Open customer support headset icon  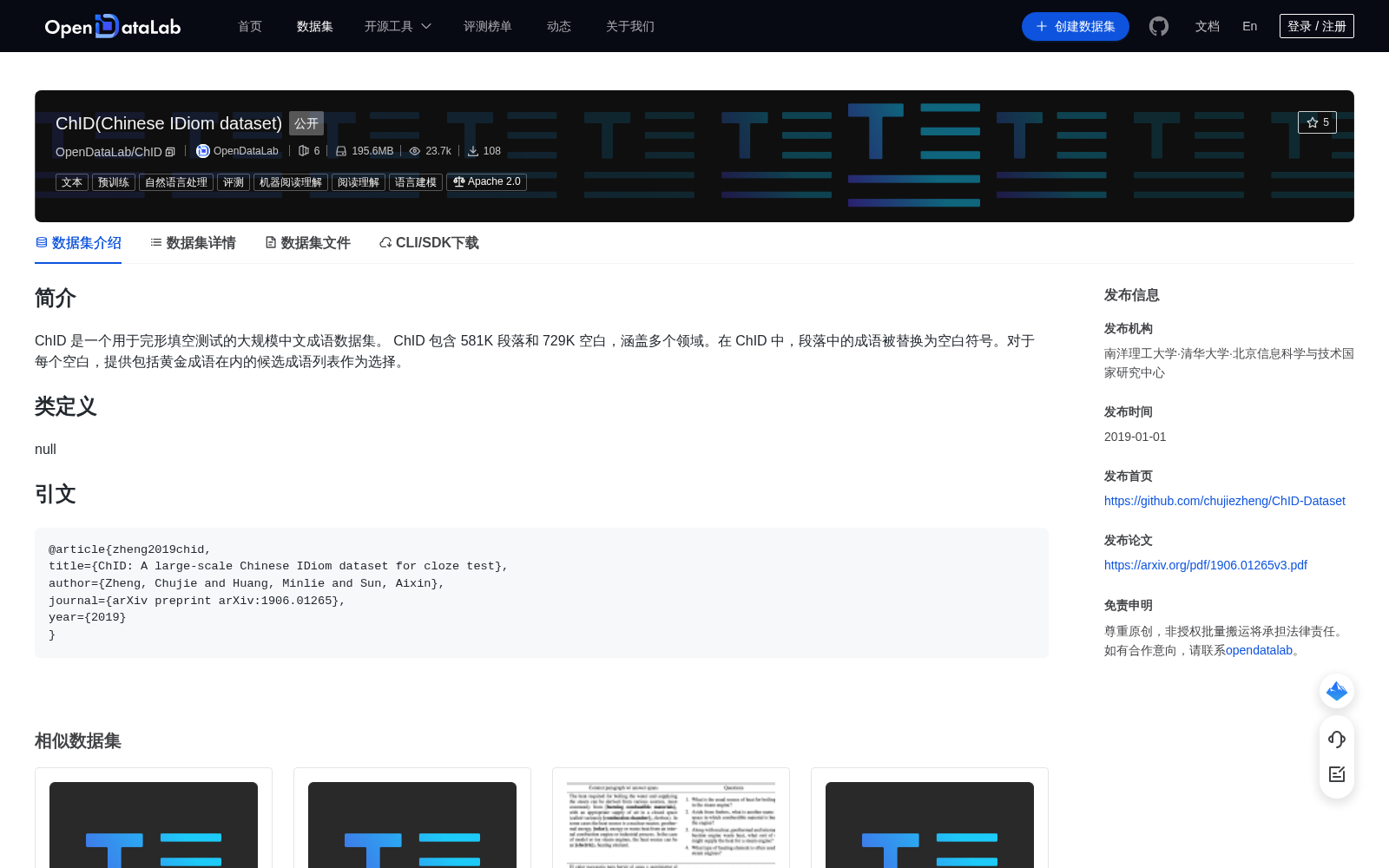pos(1337,739)
